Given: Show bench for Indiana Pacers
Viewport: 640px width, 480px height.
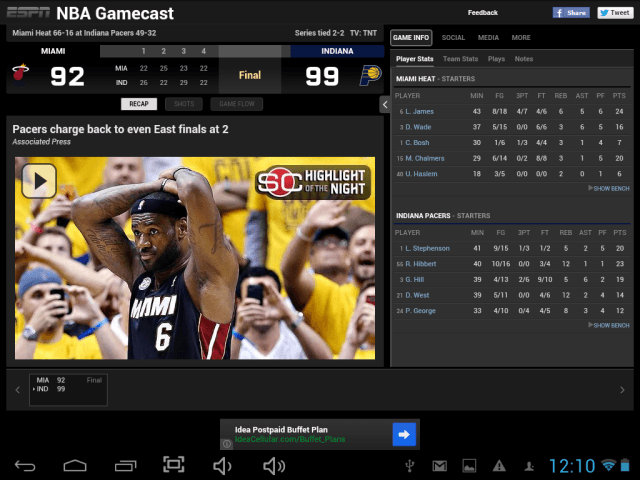Looking at the screenshot, I should 609,325.
